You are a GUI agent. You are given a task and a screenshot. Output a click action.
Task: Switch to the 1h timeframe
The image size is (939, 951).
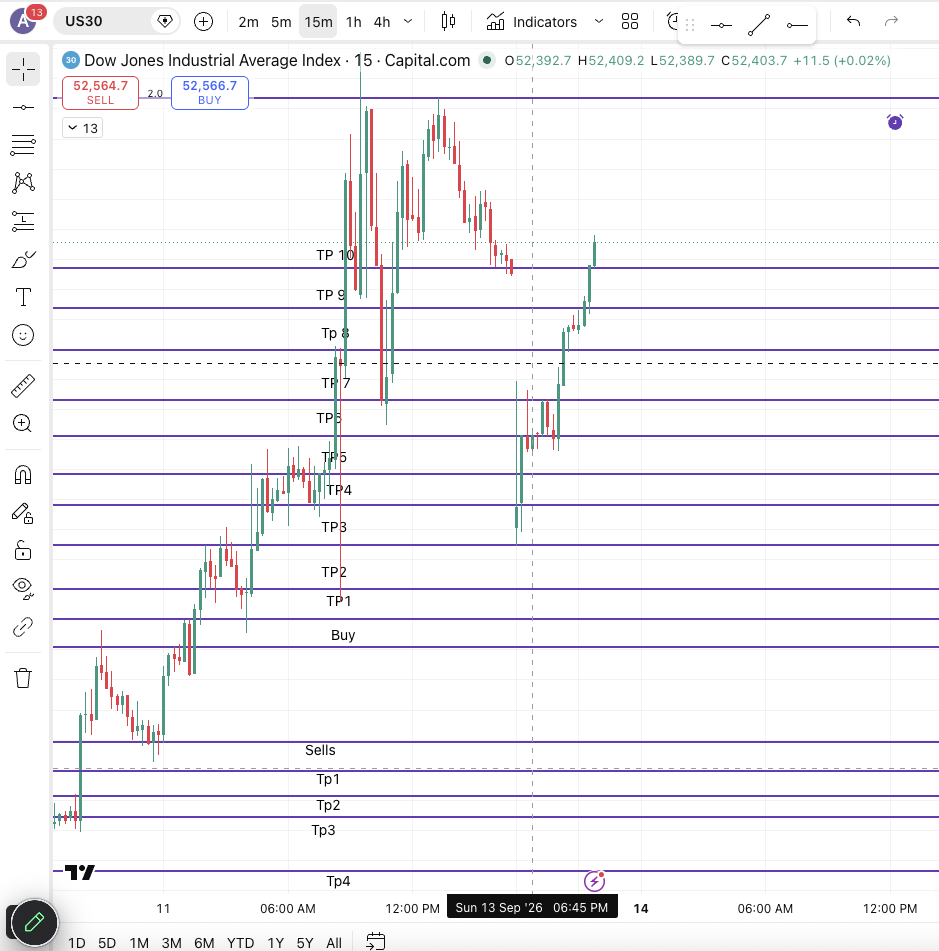[354, 22]
